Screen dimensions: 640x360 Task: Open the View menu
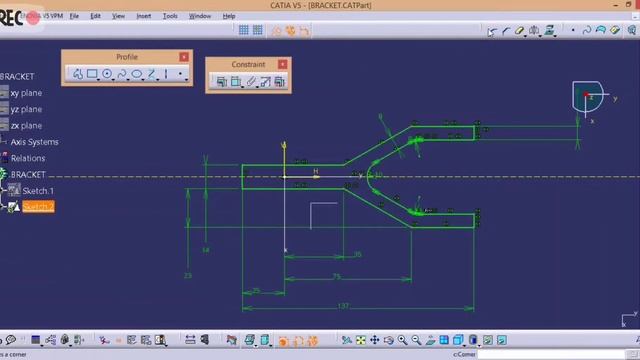click(118, 16)
